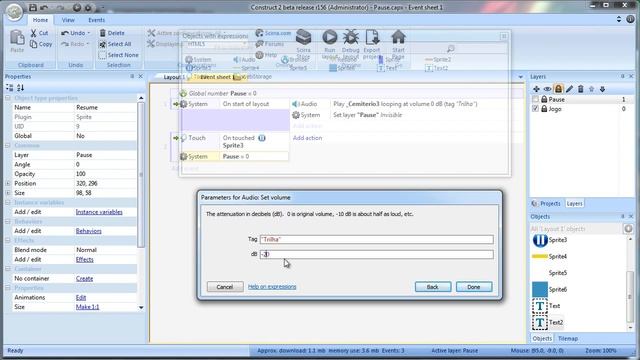This screenshot has width=640, height=360.
Task: Switch to the Events ribbon tab
Action: (96, 20)
